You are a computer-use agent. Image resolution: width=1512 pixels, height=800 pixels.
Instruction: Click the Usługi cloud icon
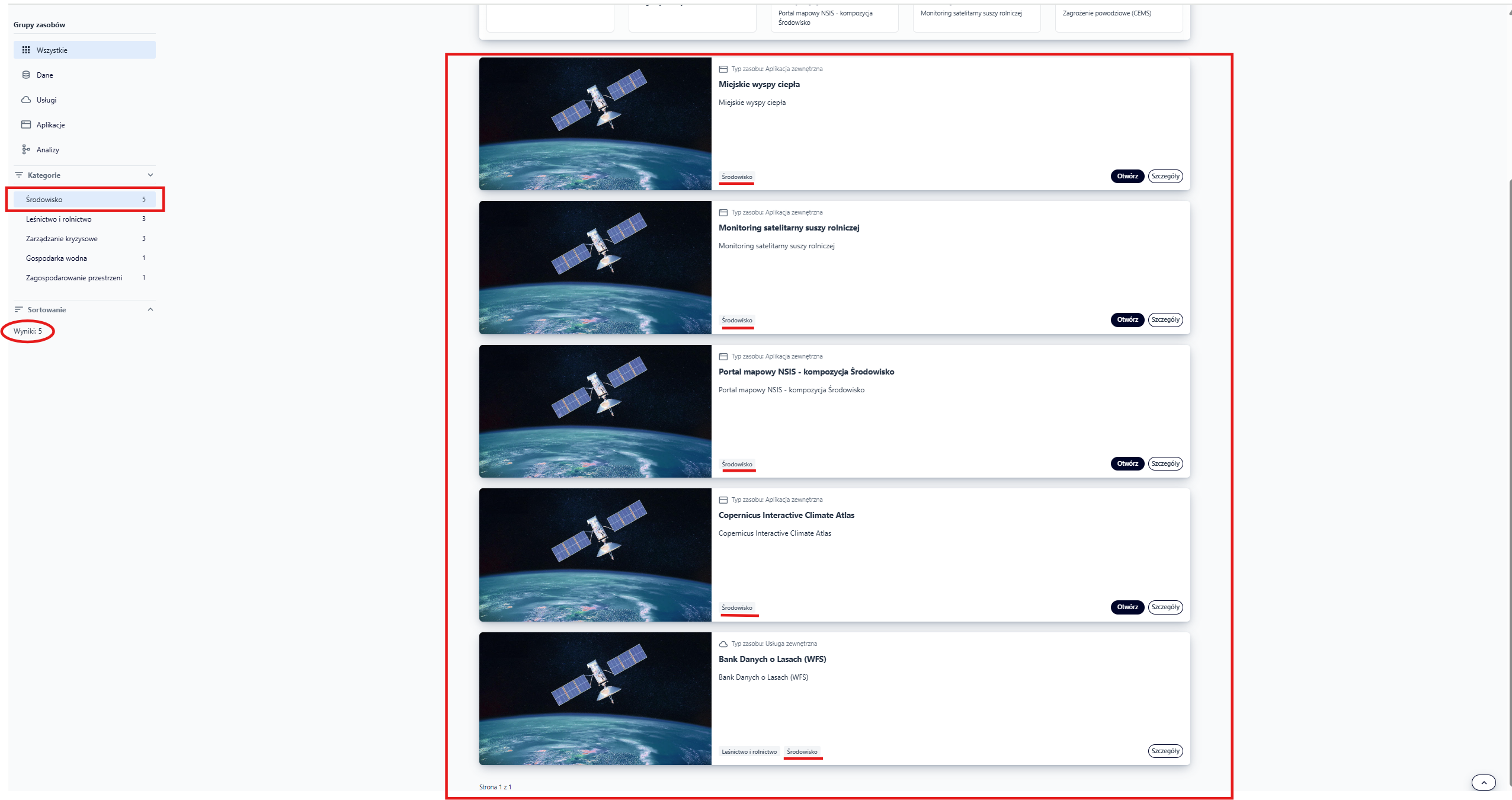click(x=26, y=100)
